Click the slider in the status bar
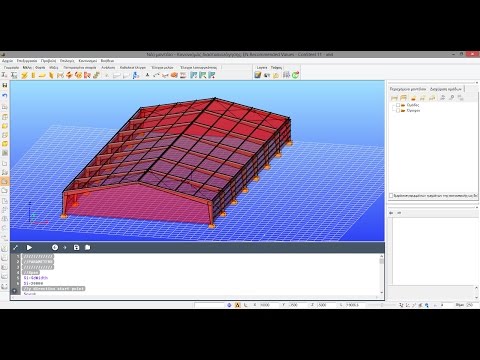Image resolution: width=480 pixels, height=360 pixels. [382, 305]
